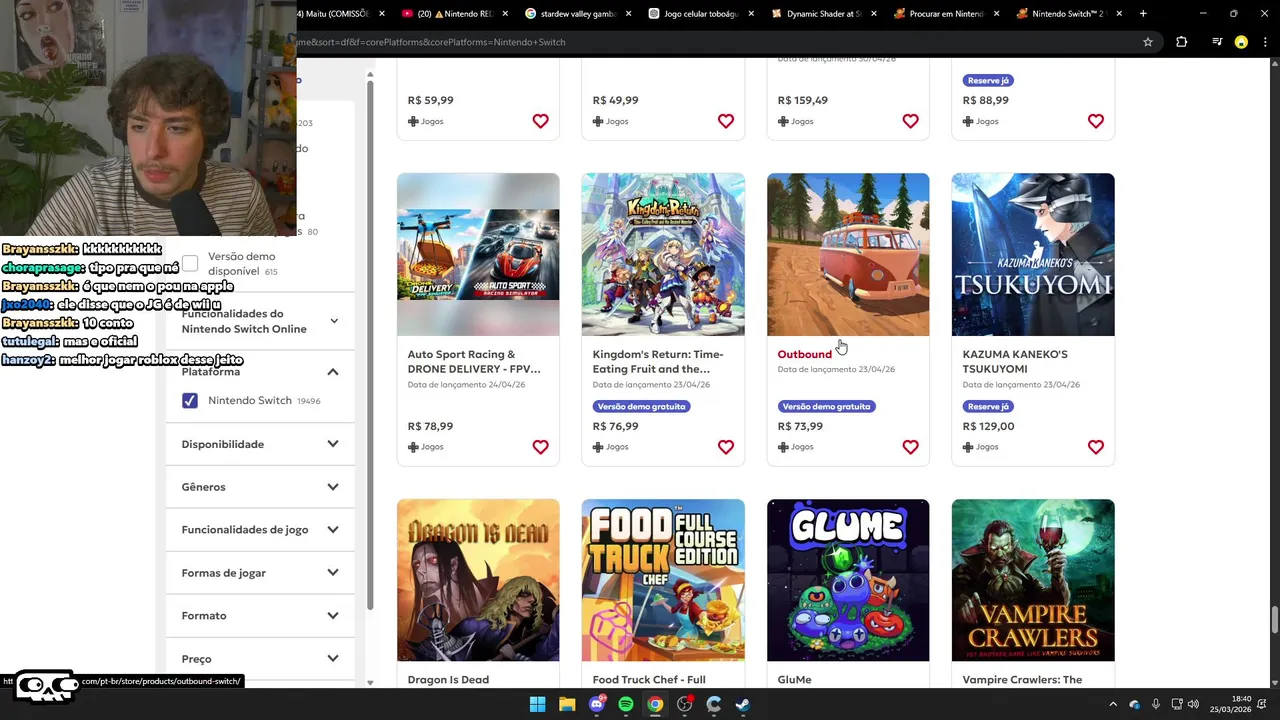Viewport: 1280px width, 720px height.
Task: Close the stardew valley gamba tab
Action: pos(629,14)
